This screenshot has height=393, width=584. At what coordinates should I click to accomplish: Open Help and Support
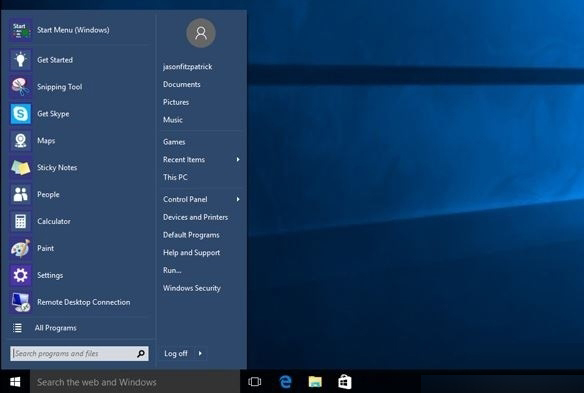tap(191, 253)
